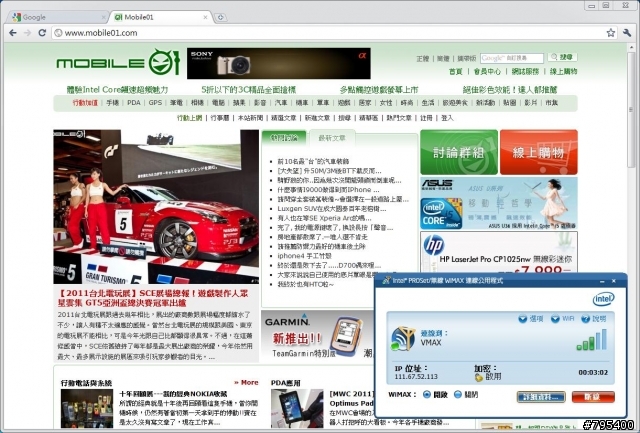
Task: Open the Sony camera banner ad
Action: 279,63
